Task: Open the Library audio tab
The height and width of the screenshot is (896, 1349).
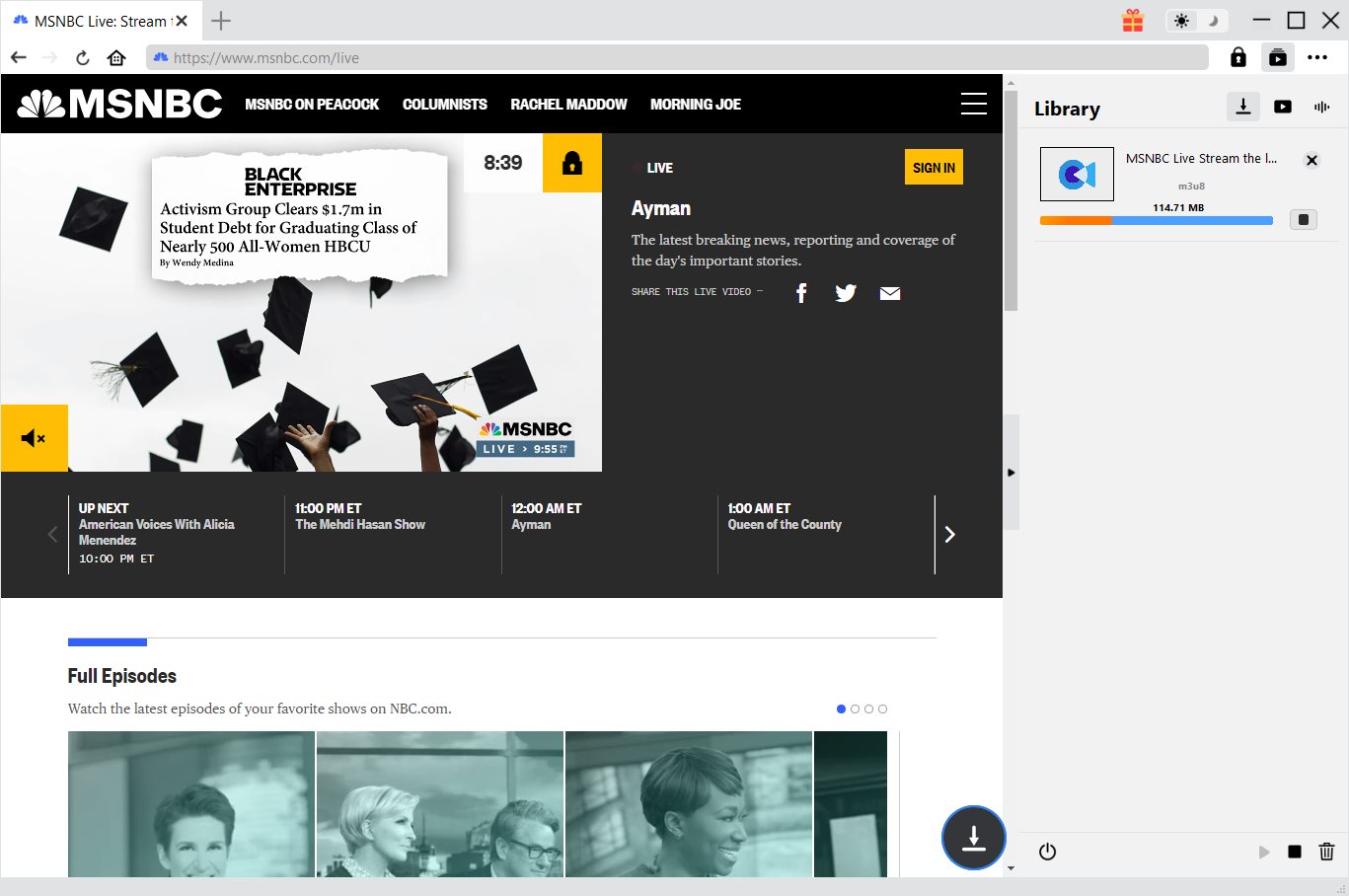Action: (x=1321, y=107)
